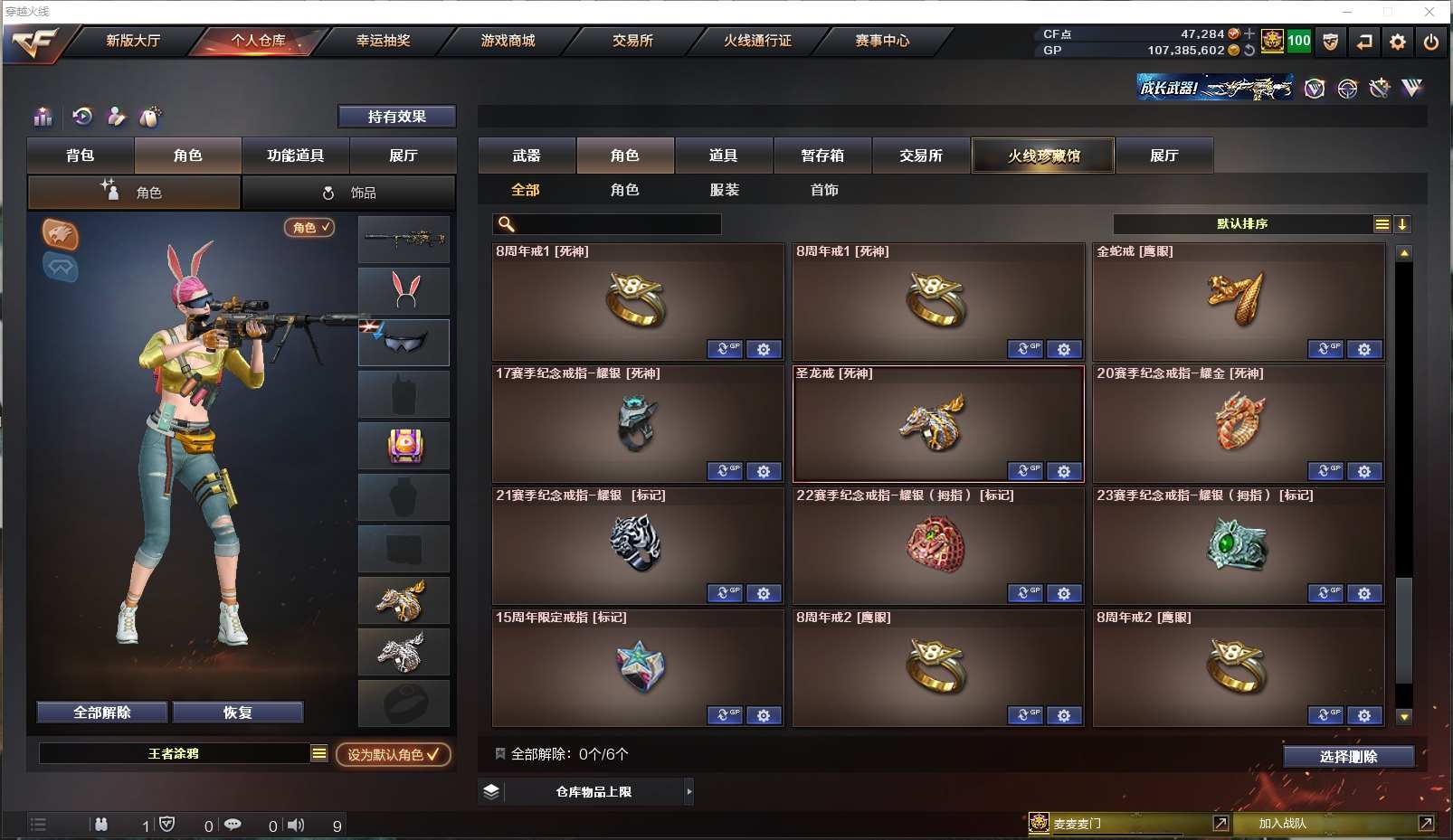Open gear settings on 圣龙戒 item
This screenshot has height=840, width=1453.
1064,471
